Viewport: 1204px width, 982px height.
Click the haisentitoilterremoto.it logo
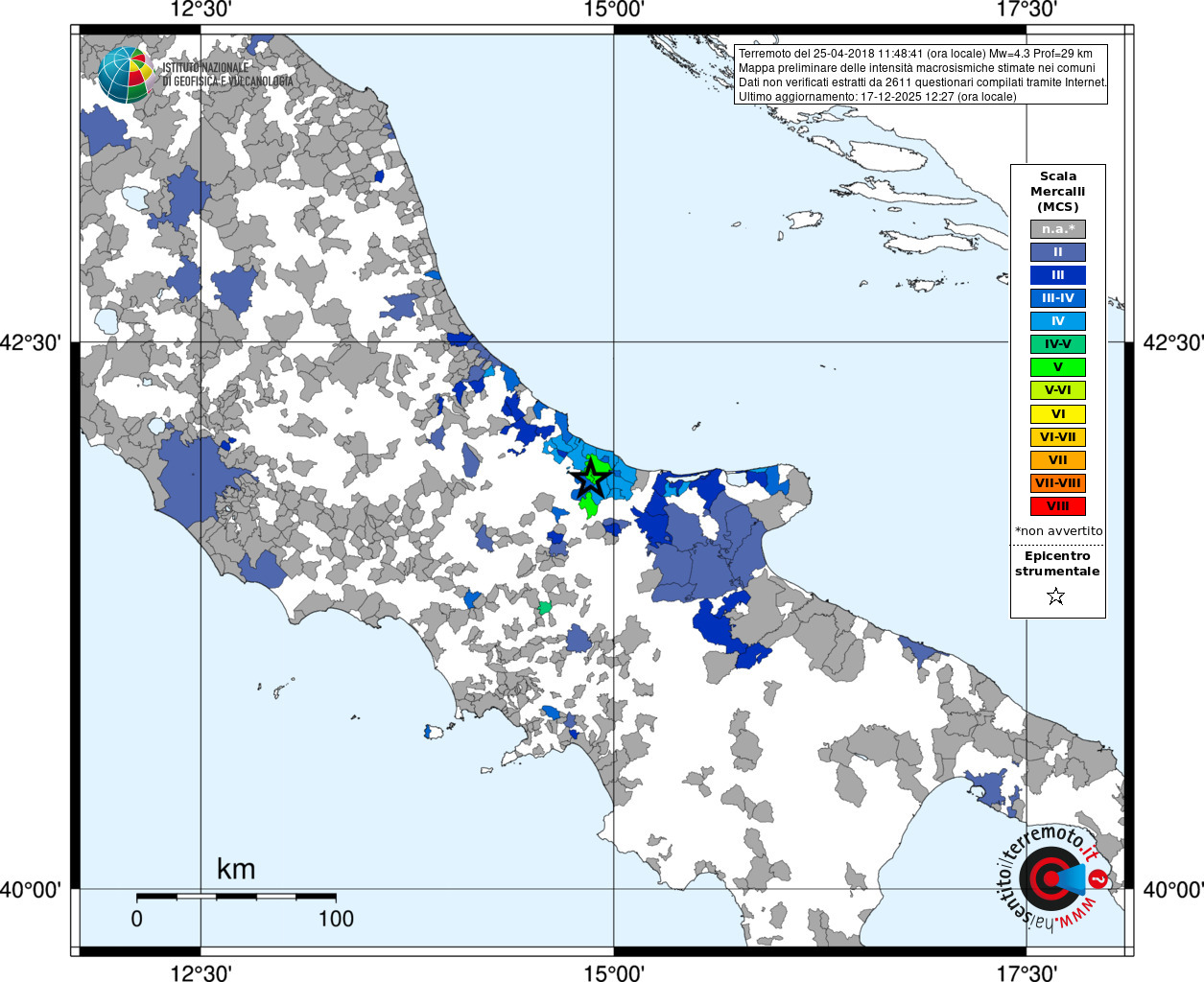point(1053,877)
